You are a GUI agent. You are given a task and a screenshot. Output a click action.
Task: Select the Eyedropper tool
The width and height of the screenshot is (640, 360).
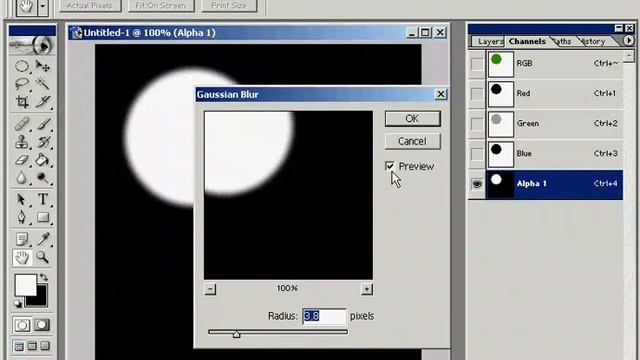tap(42, 239)
